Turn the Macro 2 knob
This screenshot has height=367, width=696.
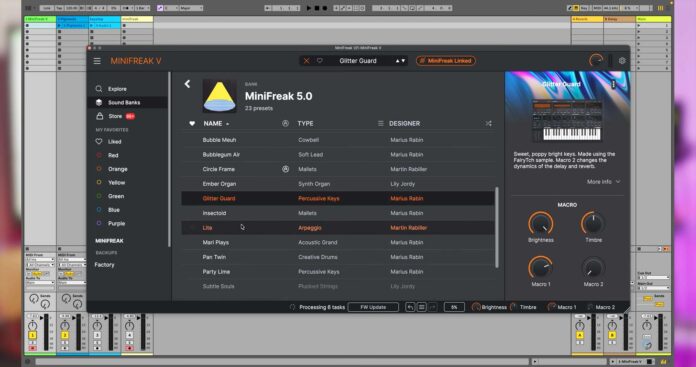pyautogui.click(x=593, y=268)
